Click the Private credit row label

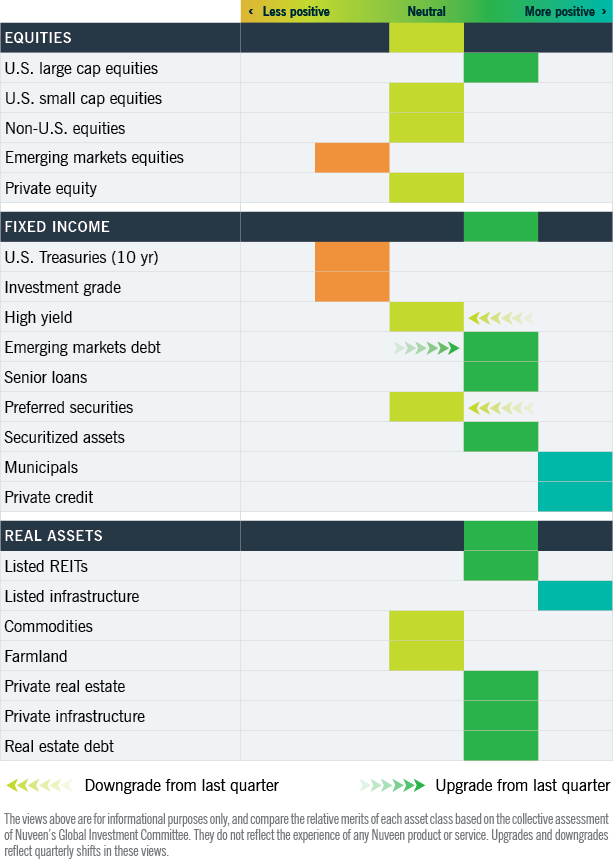pyautogui.click(x=50, y=497)
